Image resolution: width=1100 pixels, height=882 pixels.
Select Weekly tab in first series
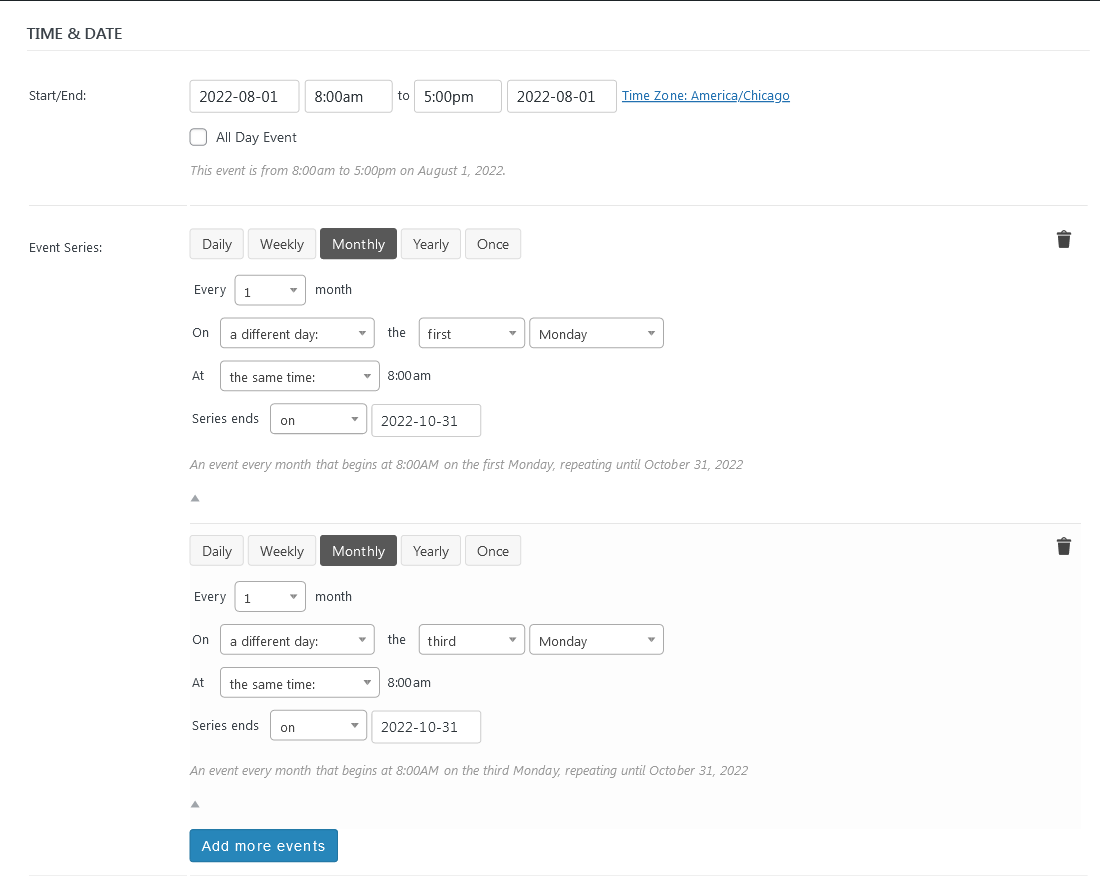point(281,244)
